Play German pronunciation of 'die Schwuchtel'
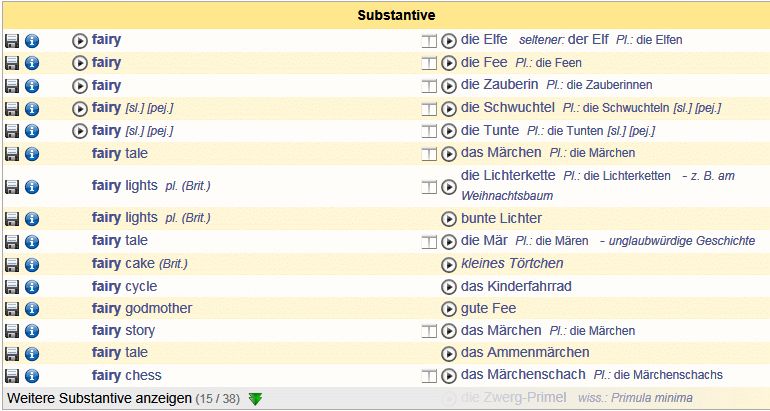This screenshot has width=770, height=411. pos(449,108)
